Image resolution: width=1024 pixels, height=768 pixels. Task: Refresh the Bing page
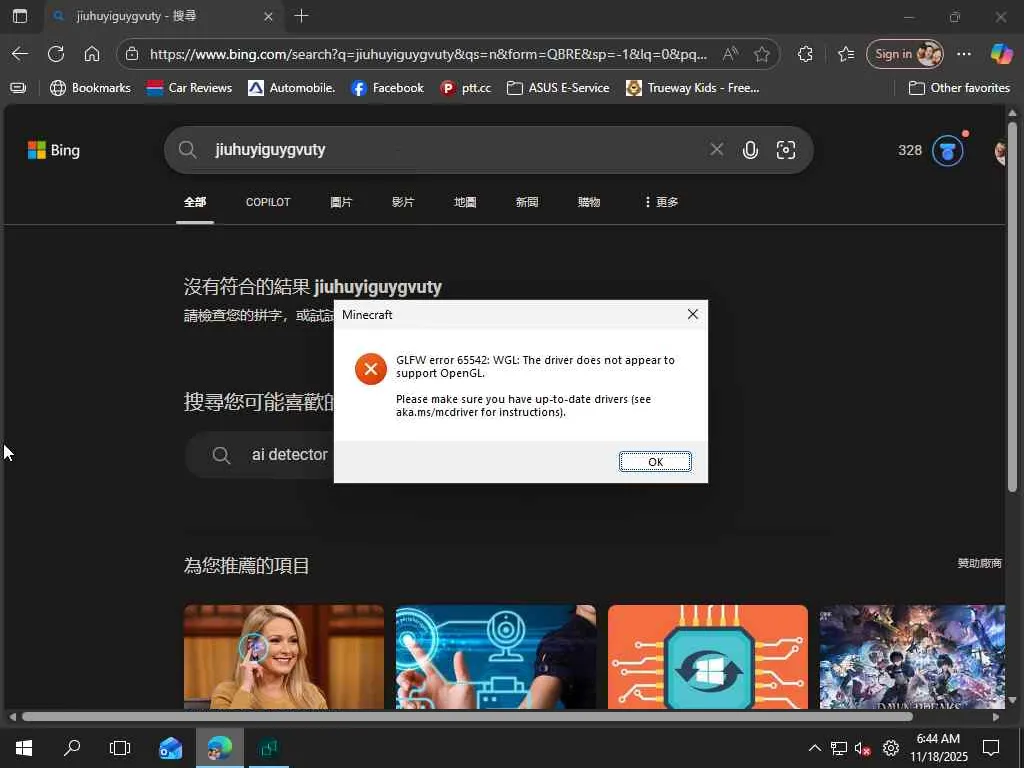56,54
